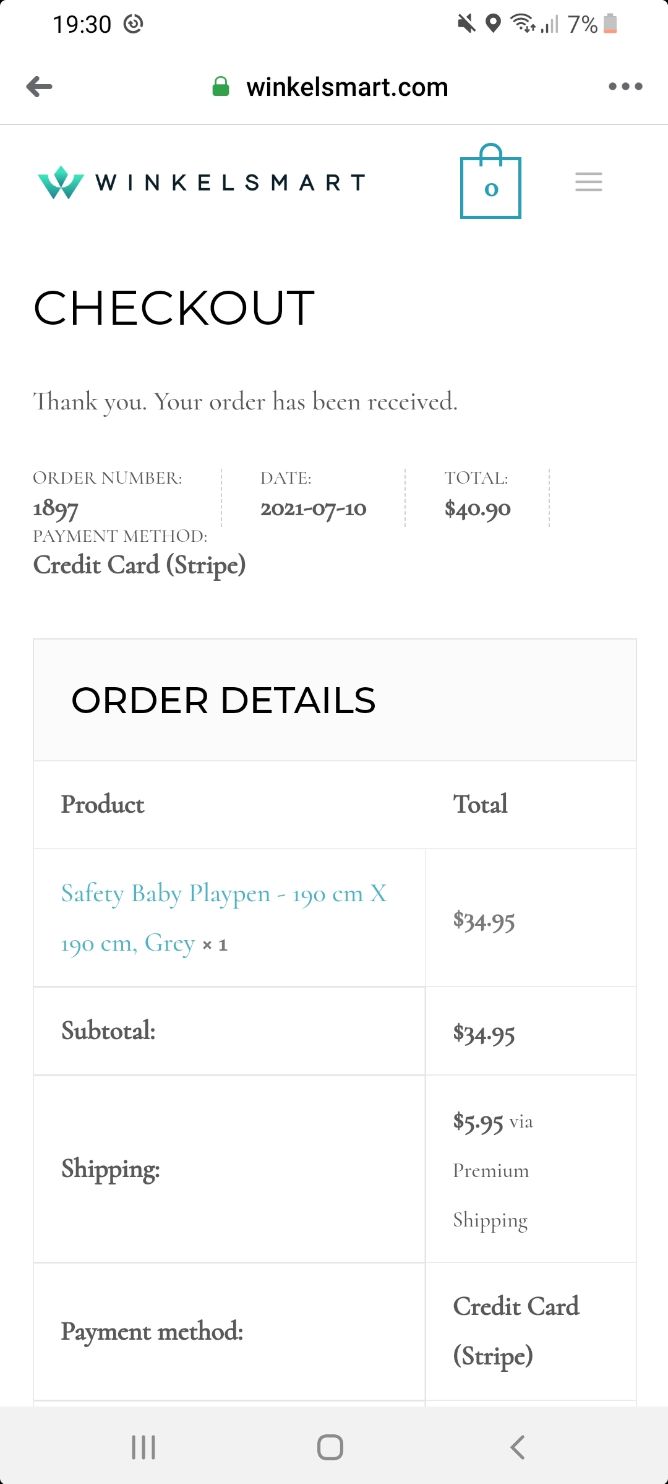Tap the location icon in status bar
Viewport: 668px width, 1484px height.
493,24
